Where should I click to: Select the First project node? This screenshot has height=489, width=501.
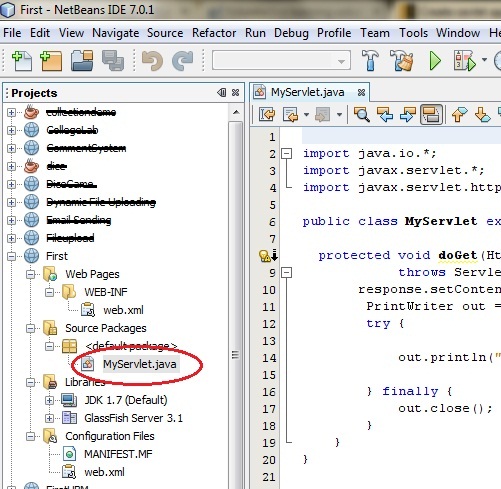[57, 256]
